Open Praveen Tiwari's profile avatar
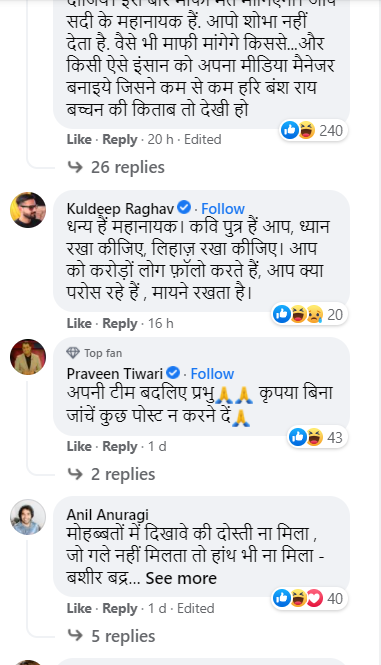 pos(28,357)
